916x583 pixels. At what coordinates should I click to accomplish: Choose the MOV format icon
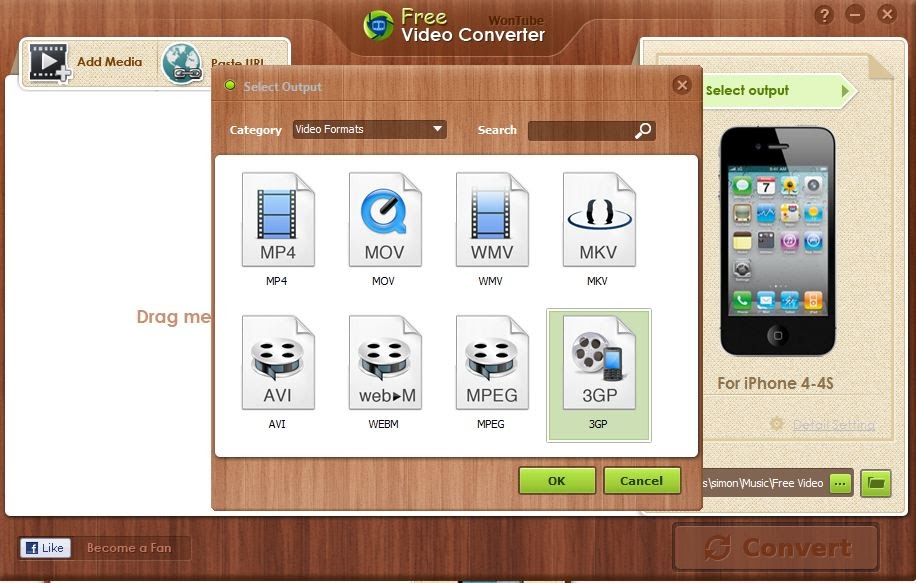[x=383, y=218]
